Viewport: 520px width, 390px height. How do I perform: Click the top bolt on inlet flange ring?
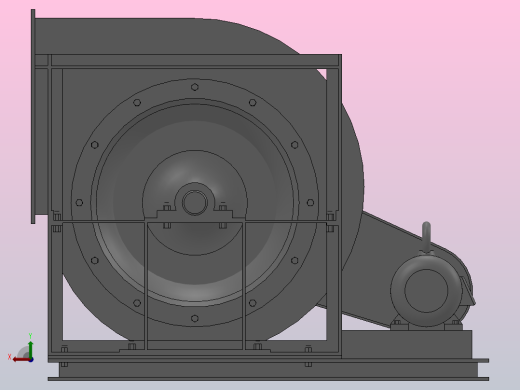click(195, 87)
